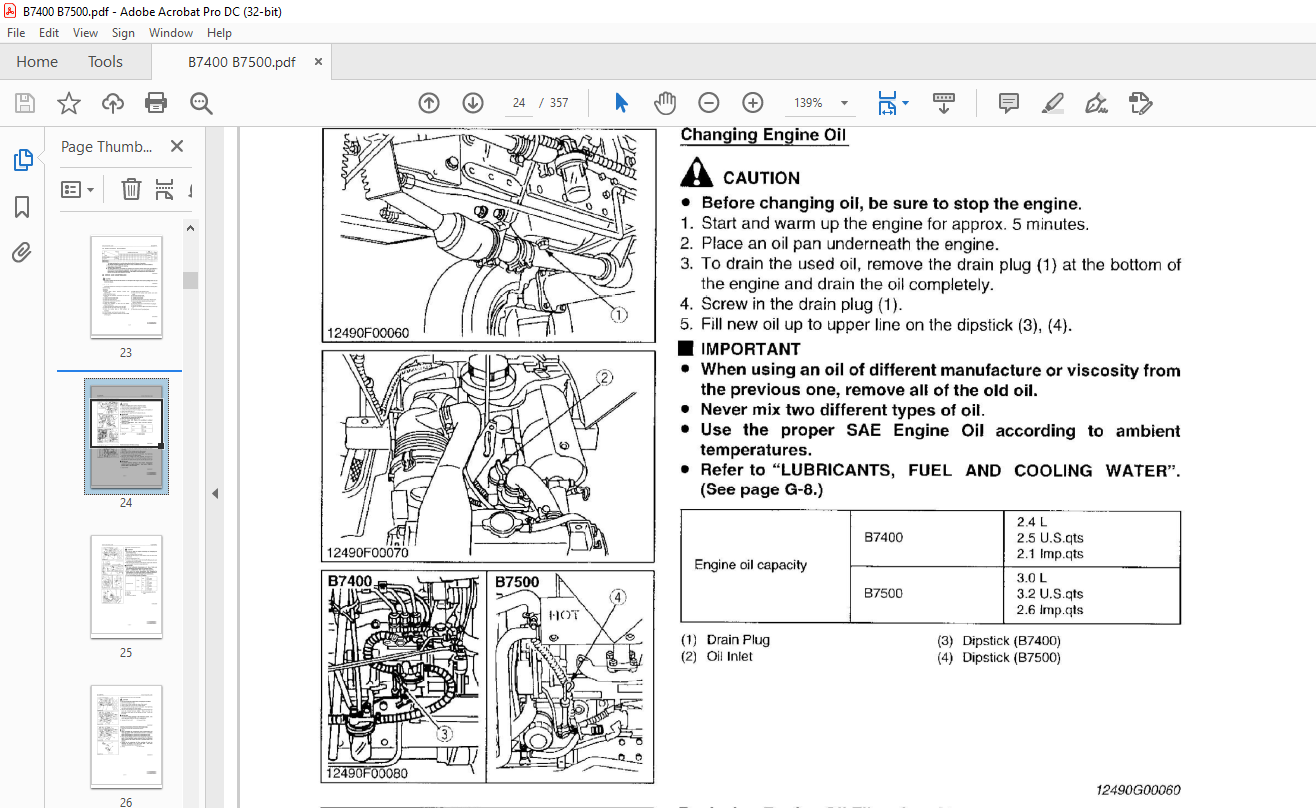Image resolution: width=1316 pixels, height=808 pixels.
Task: Go to the previous page with the up arrow
Action: pos(429,103)
